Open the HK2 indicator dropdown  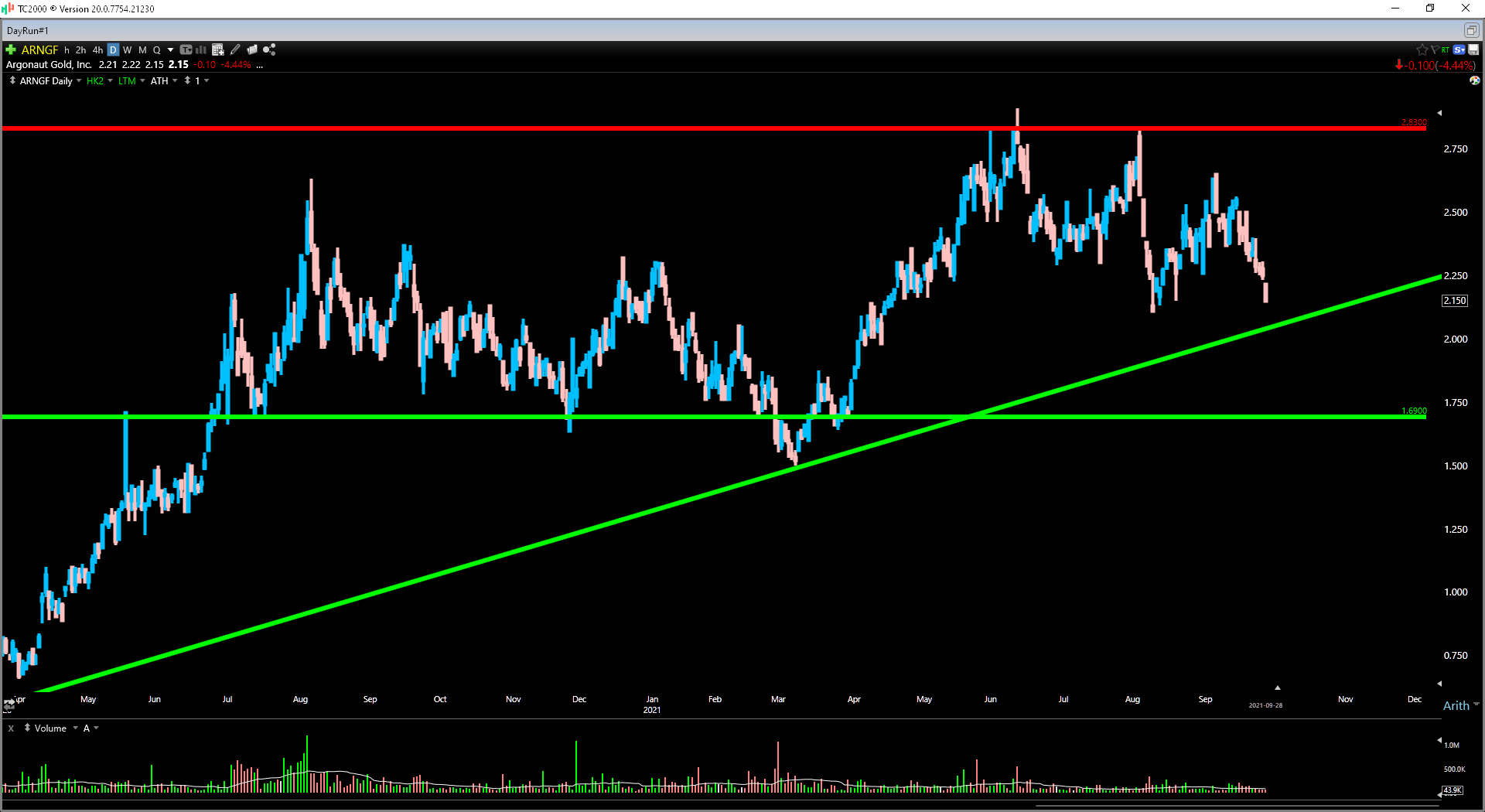[x=111, y=80]
